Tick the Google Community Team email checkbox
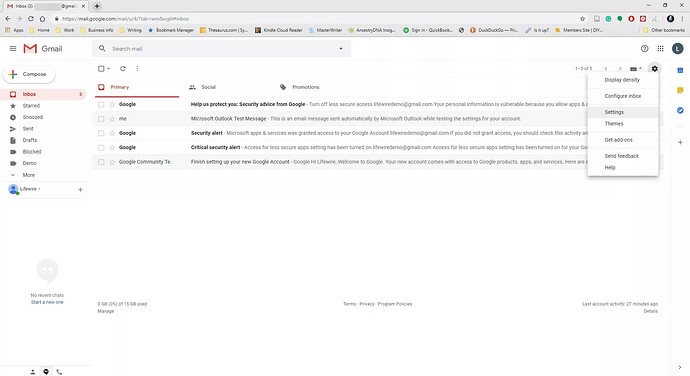This screenshot has width=690, height=376. pyautogui.click(x=101, y=162)
